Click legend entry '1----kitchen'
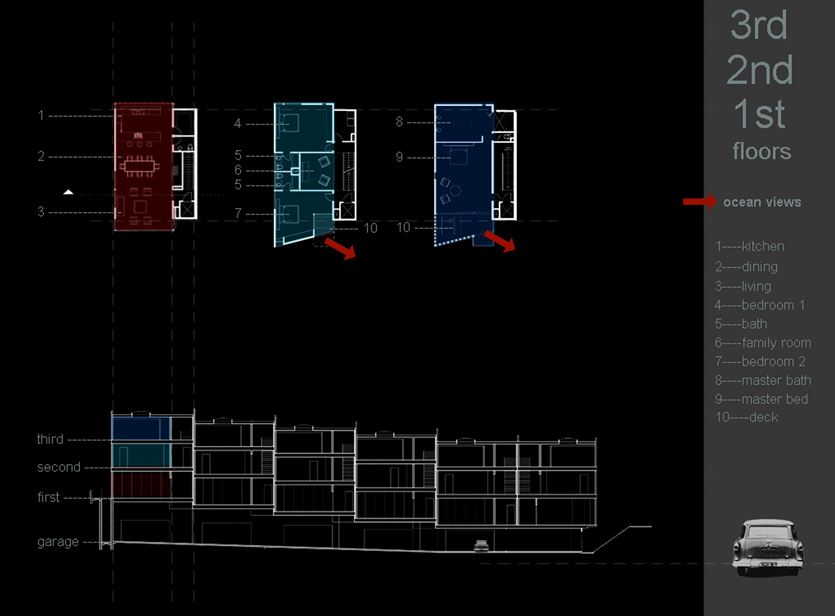This screenshot has width=835, height=616. tap(749, 247)
